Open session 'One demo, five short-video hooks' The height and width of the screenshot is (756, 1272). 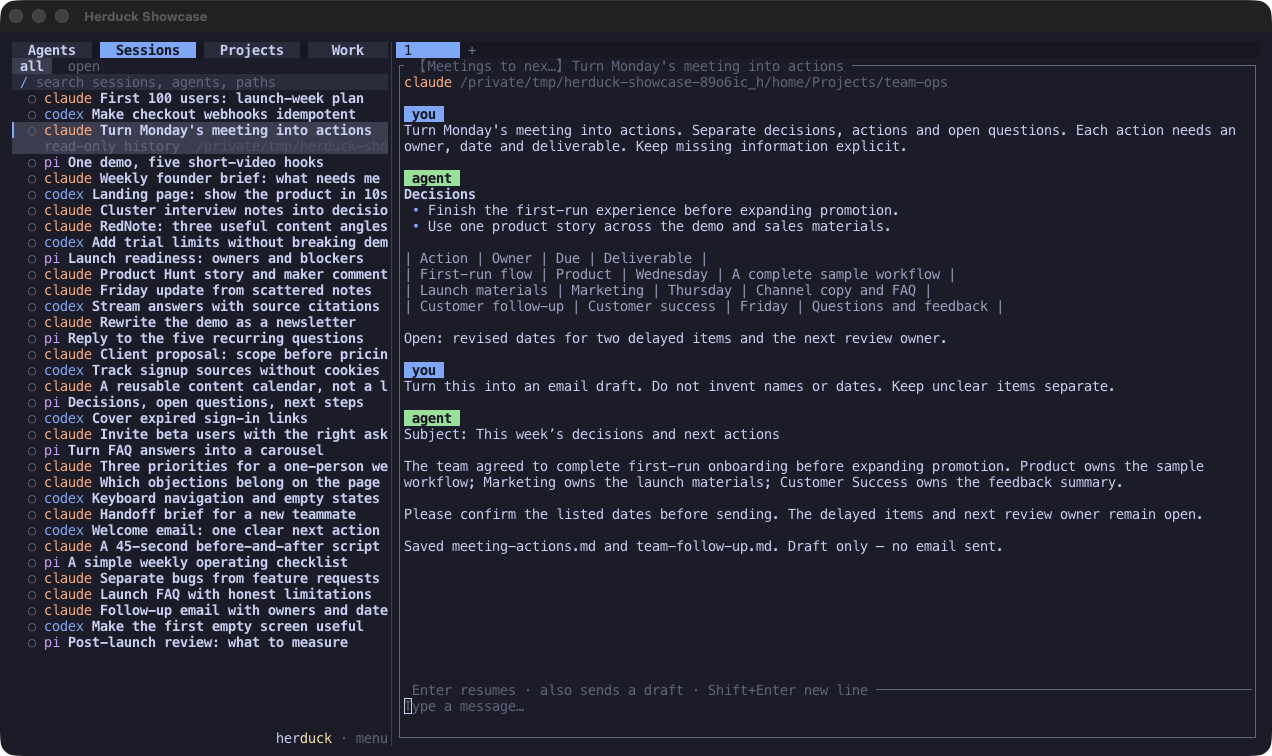[200, 162]
